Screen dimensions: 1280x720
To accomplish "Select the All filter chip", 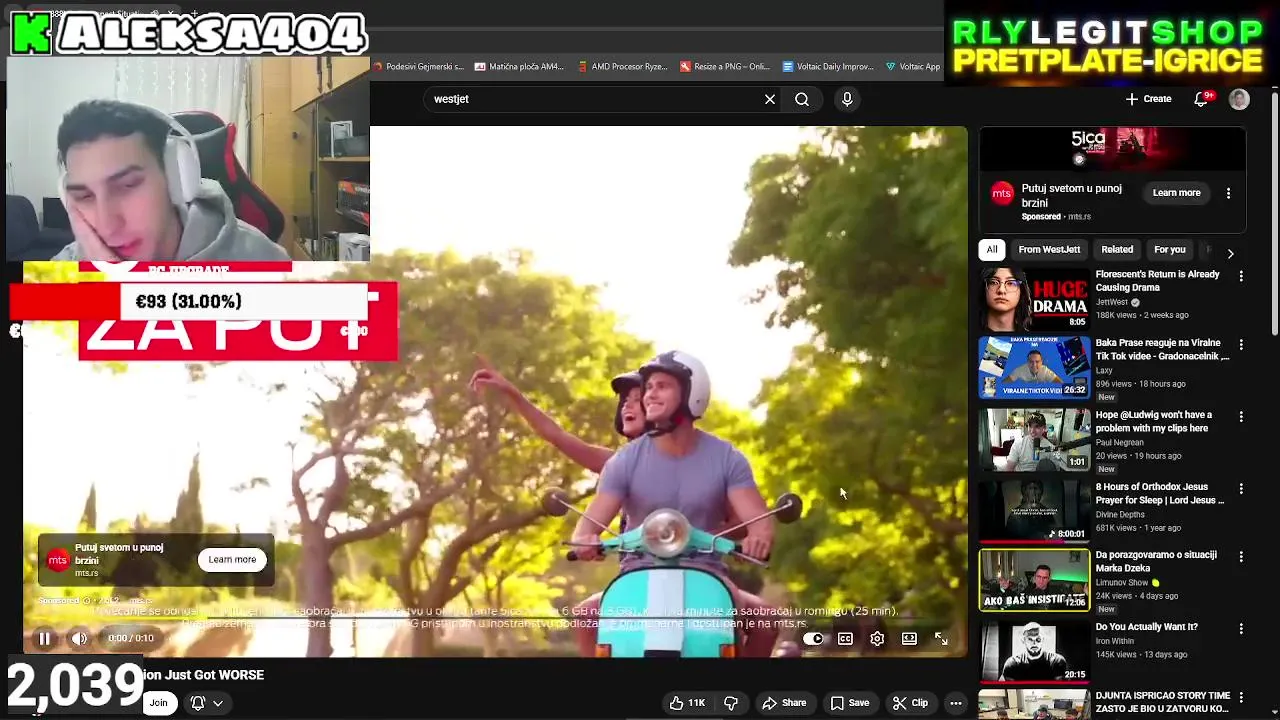I will [x=992, y=250].
